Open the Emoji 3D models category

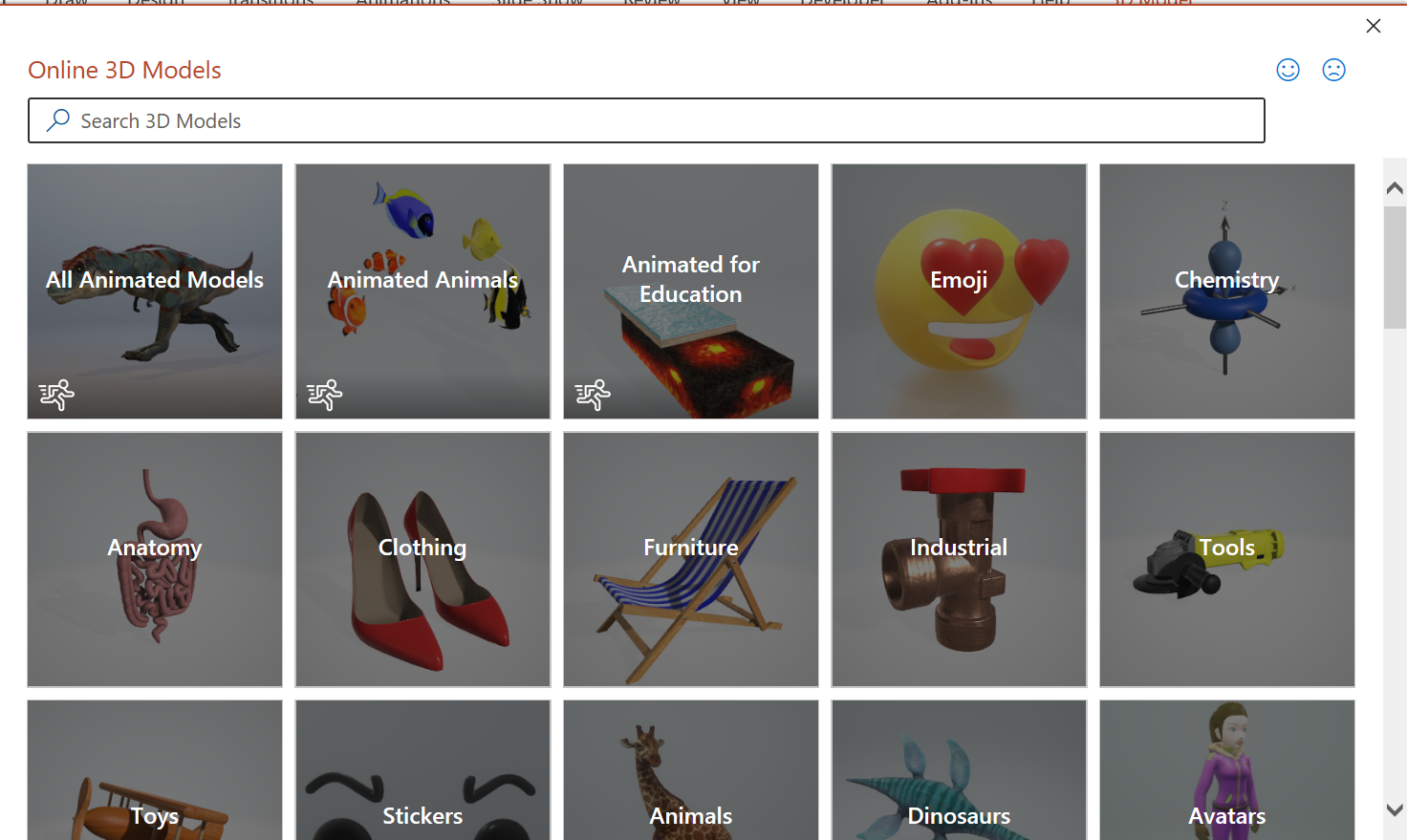(959, 291)
